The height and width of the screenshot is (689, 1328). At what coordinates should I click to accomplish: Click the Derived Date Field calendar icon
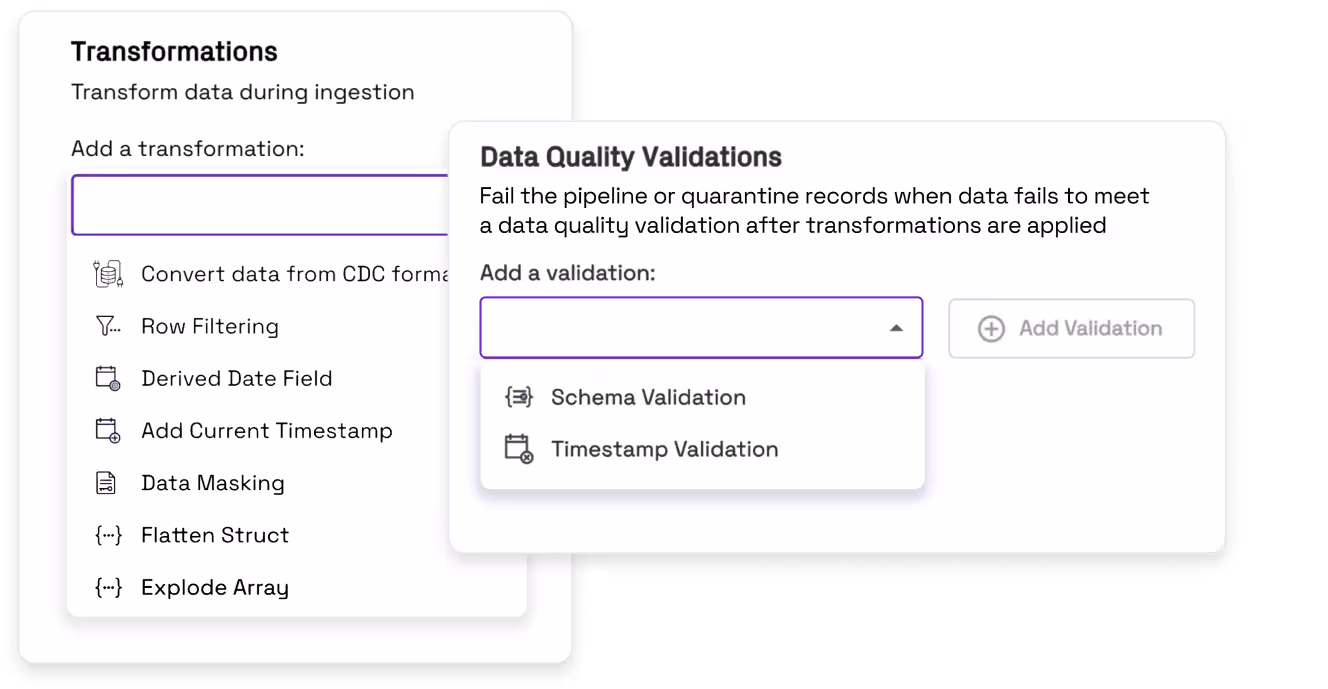[x=108, y=378]
